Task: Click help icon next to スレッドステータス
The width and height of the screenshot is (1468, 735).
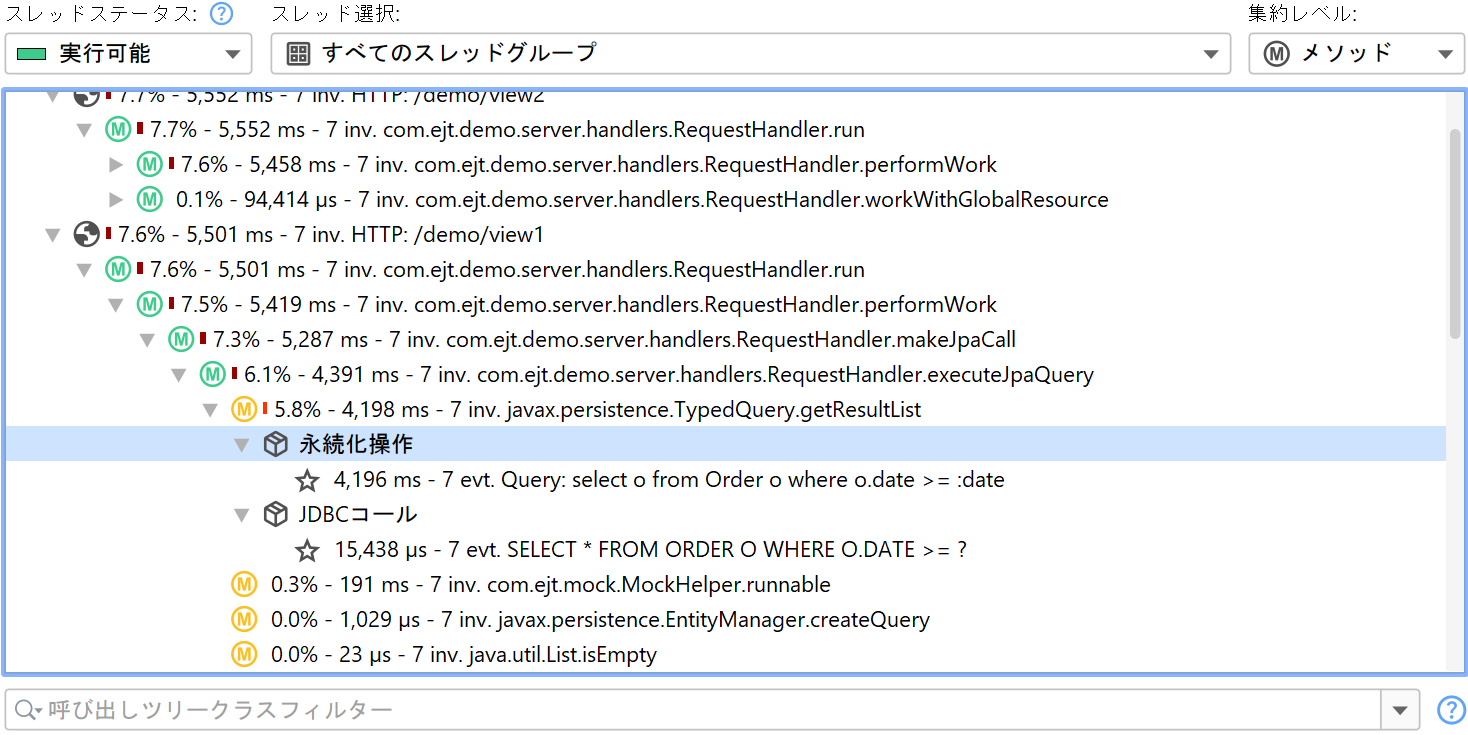Action: pos(221,14)
